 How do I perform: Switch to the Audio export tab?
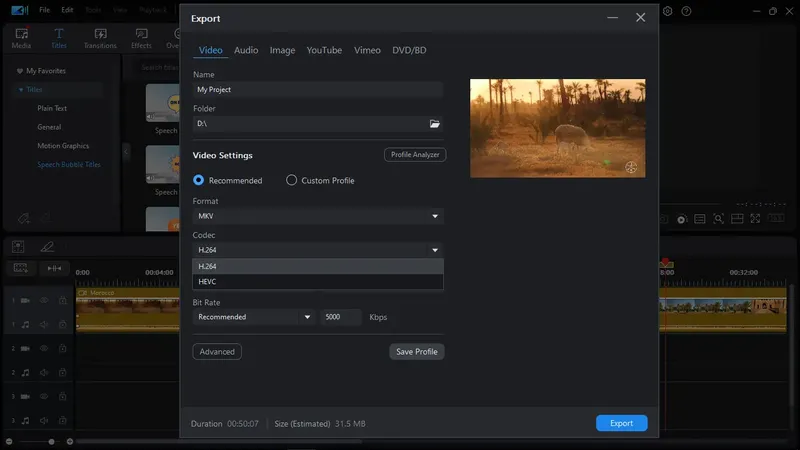pyautogui.click(x=246, y=50)
